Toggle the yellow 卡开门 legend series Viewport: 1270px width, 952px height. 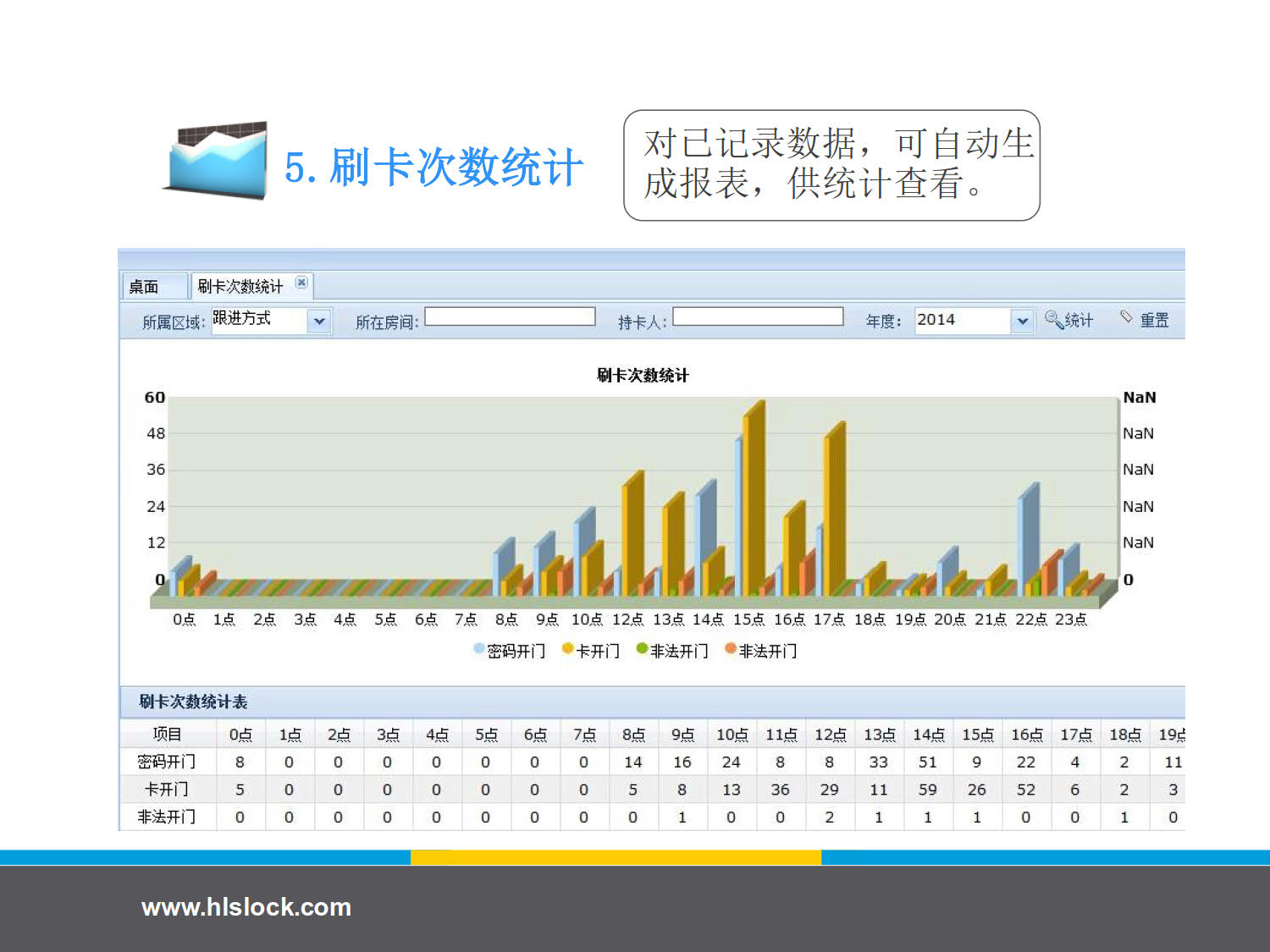(x=591, y=651)
